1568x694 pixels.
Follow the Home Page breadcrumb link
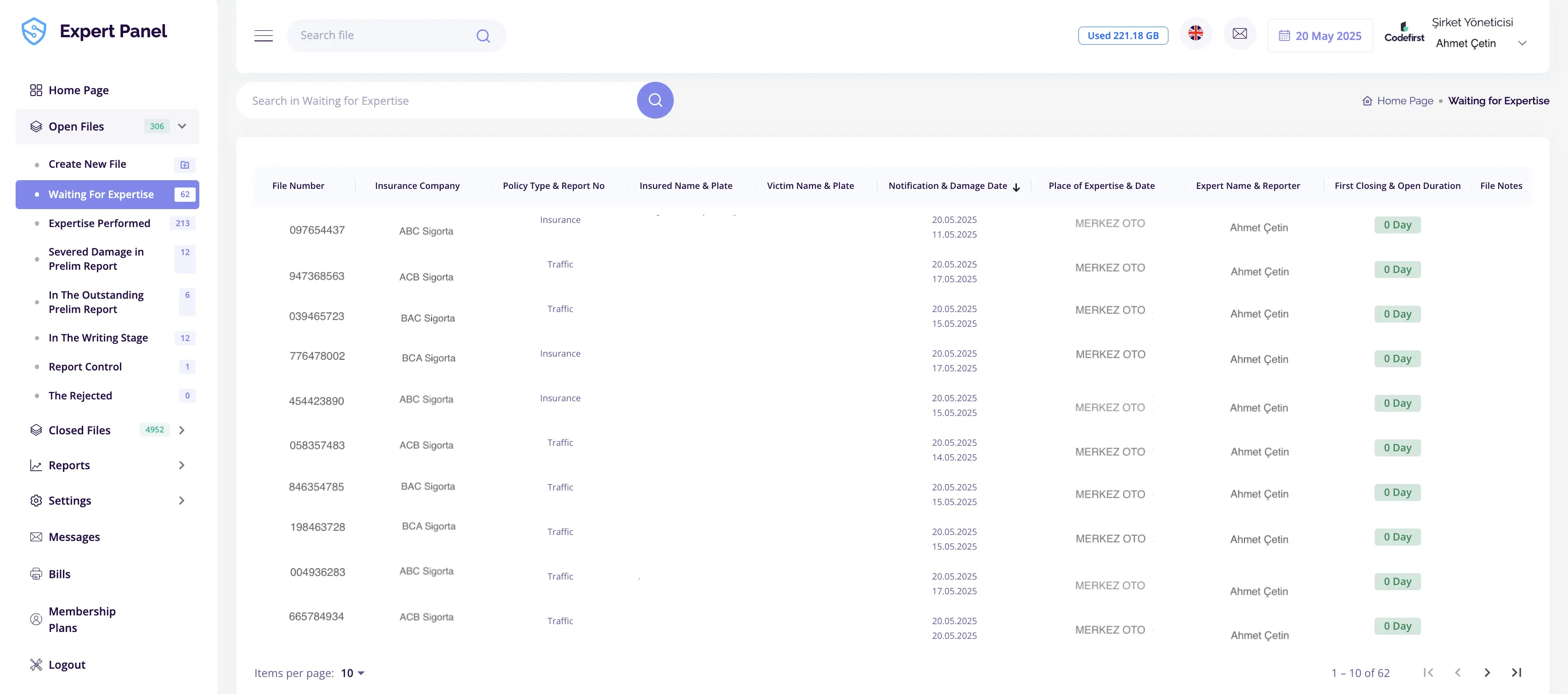pos(1405,101)
